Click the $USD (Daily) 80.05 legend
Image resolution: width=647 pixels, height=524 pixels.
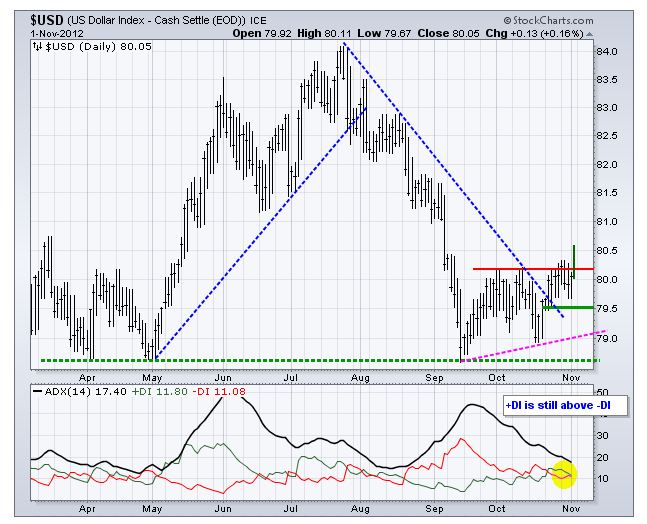pyautogui.click(x=98, y=47)
